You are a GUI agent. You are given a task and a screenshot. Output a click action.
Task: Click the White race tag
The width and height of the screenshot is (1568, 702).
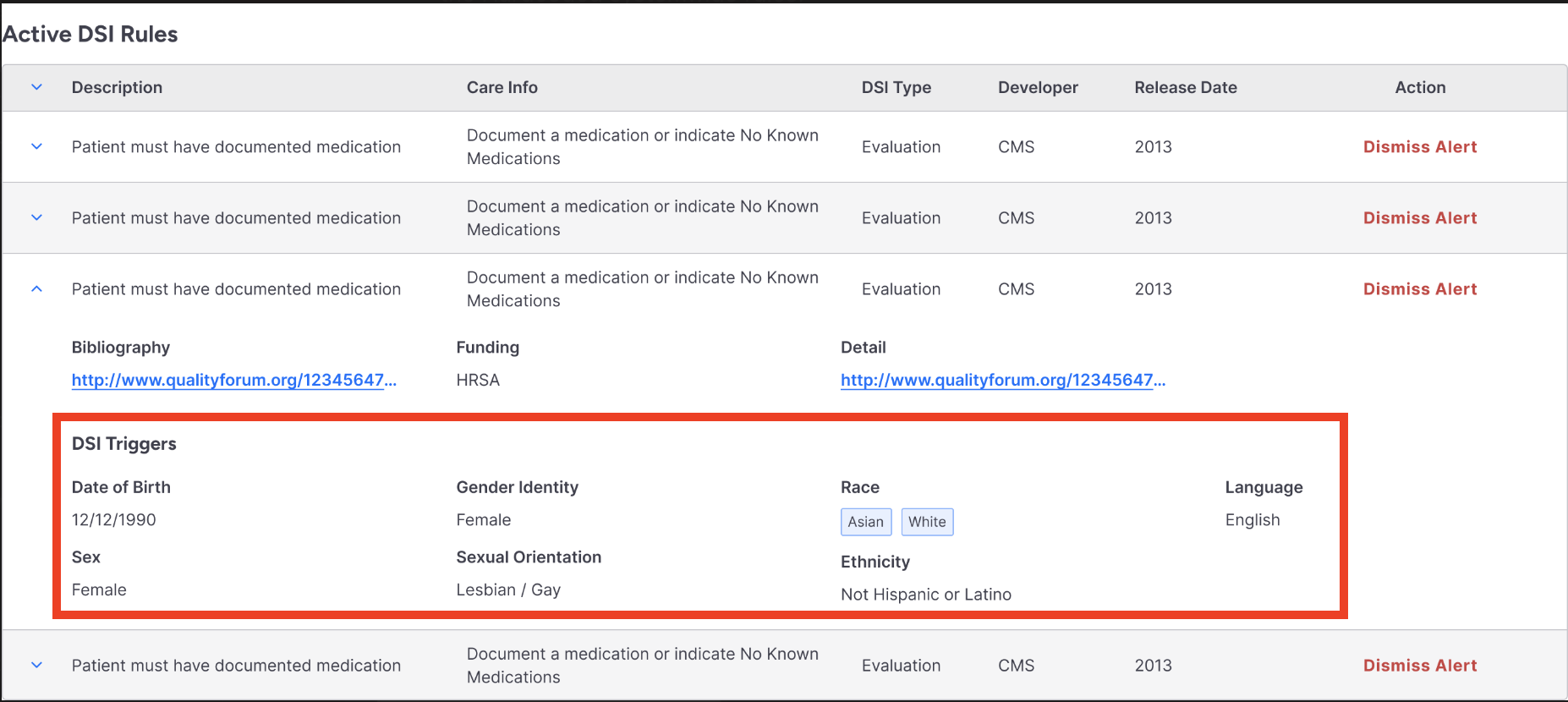coord(927,522)
